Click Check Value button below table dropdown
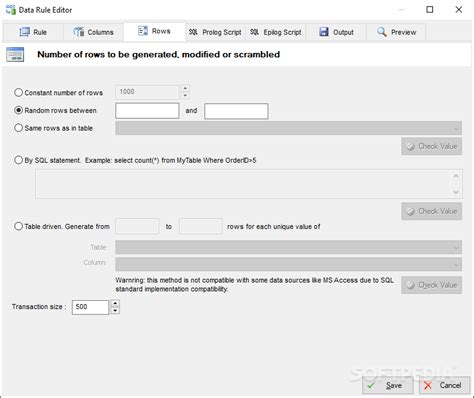 tap(431, 146)
